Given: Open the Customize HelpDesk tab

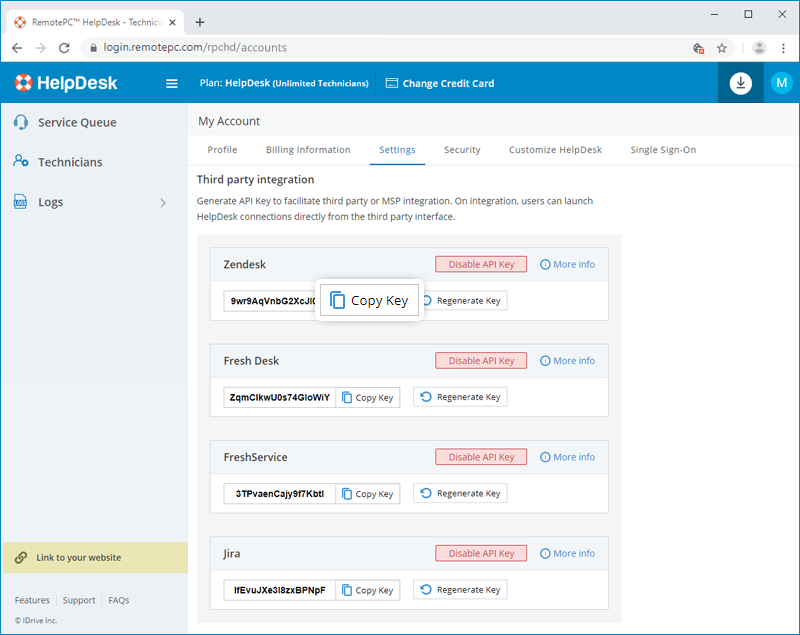Looking at the screenshot, I should click(x=555, y=150).
